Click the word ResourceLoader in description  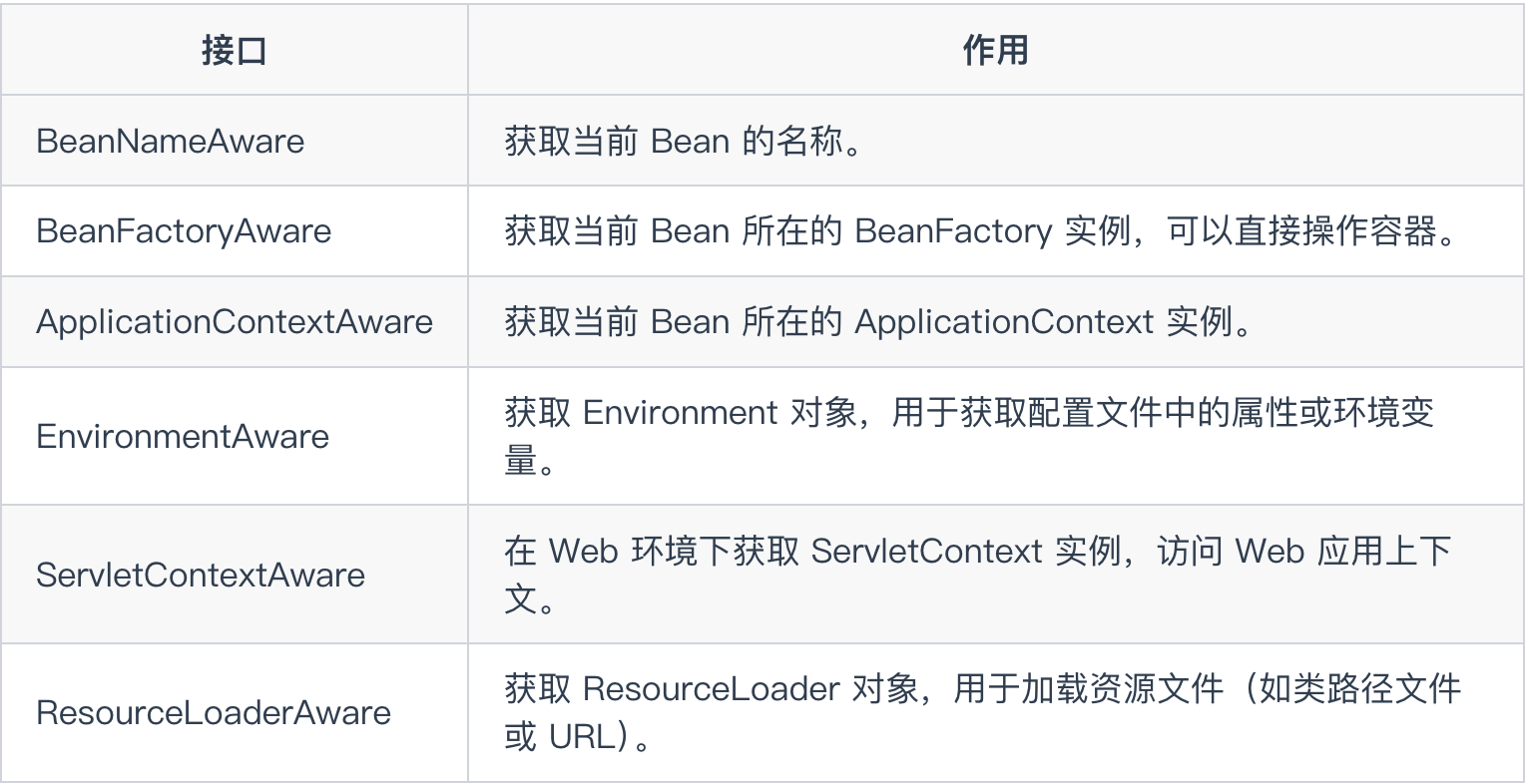pyautogui.click(x=711, y=688)
